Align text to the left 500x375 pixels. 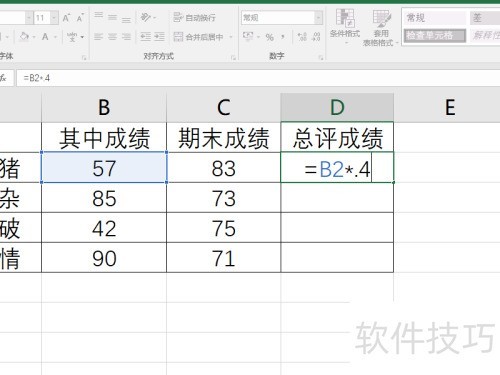click(x=98, y=37)
